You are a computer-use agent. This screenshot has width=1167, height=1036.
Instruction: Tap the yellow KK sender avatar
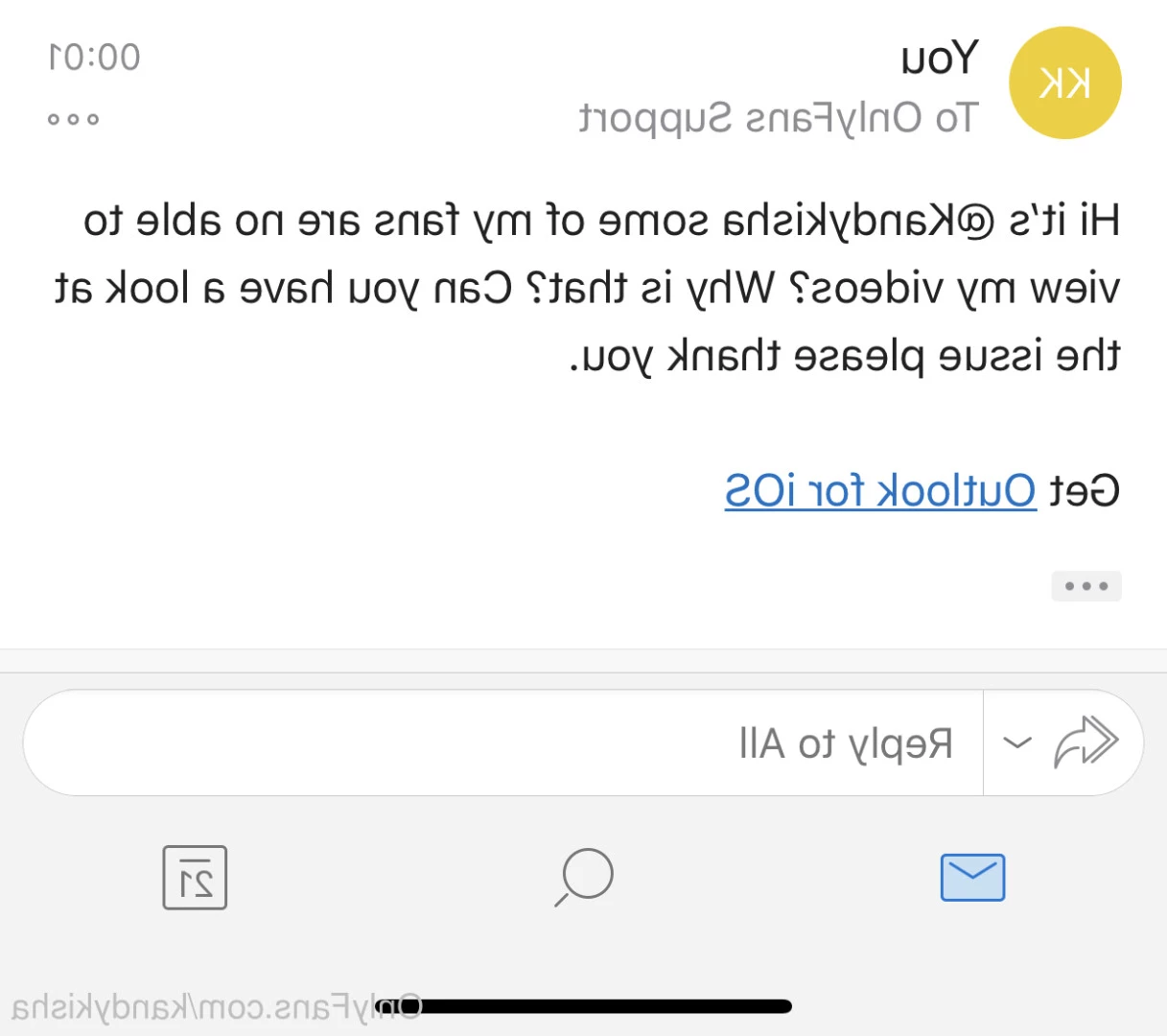(1064, 82)
